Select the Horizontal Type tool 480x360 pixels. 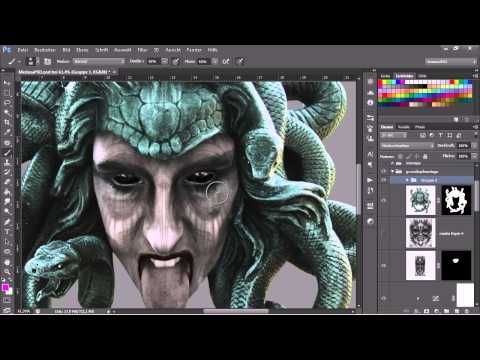(x=7, y=232)
